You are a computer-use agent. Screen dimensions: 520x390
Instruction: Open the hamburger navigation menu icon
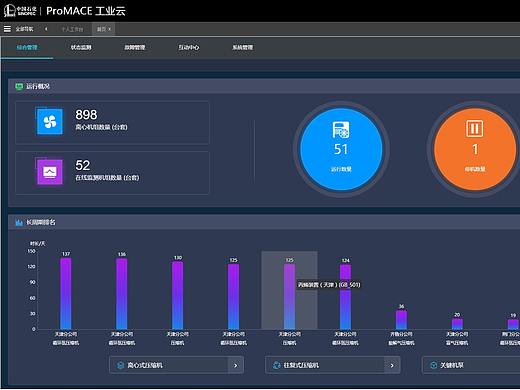coord(7,29)
